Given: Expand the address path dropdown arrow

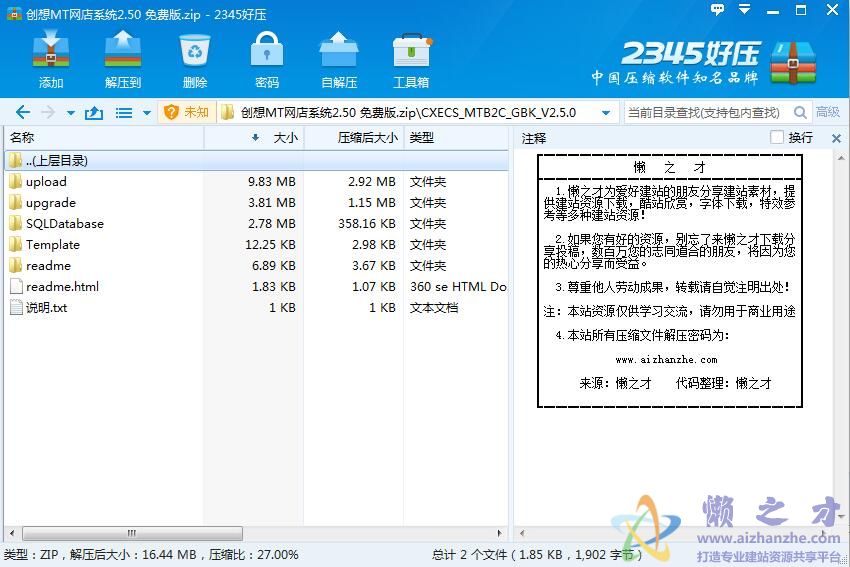Looking at the screenshot, I should click(606, 113).
